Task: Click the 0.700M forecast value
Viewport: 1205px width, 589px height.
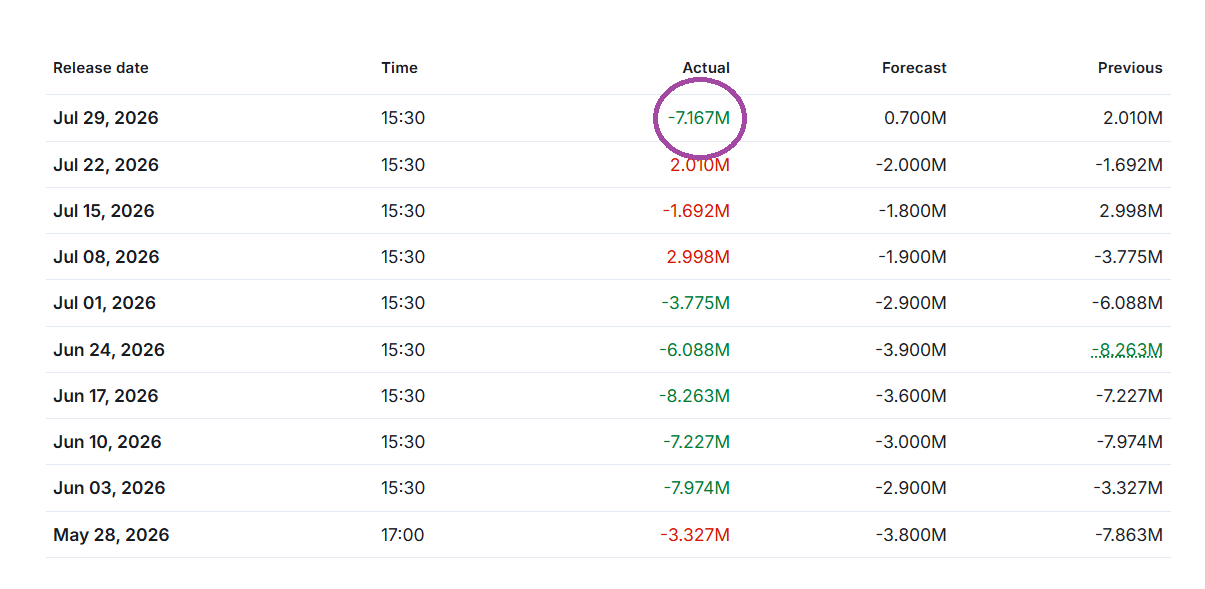Action: pyautogui.click(x=915, y=118)
